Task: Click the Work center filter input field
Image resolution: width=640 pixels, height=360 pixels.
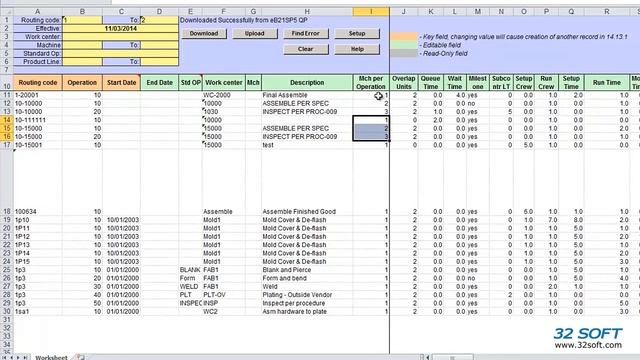Action: click(120, 37)
